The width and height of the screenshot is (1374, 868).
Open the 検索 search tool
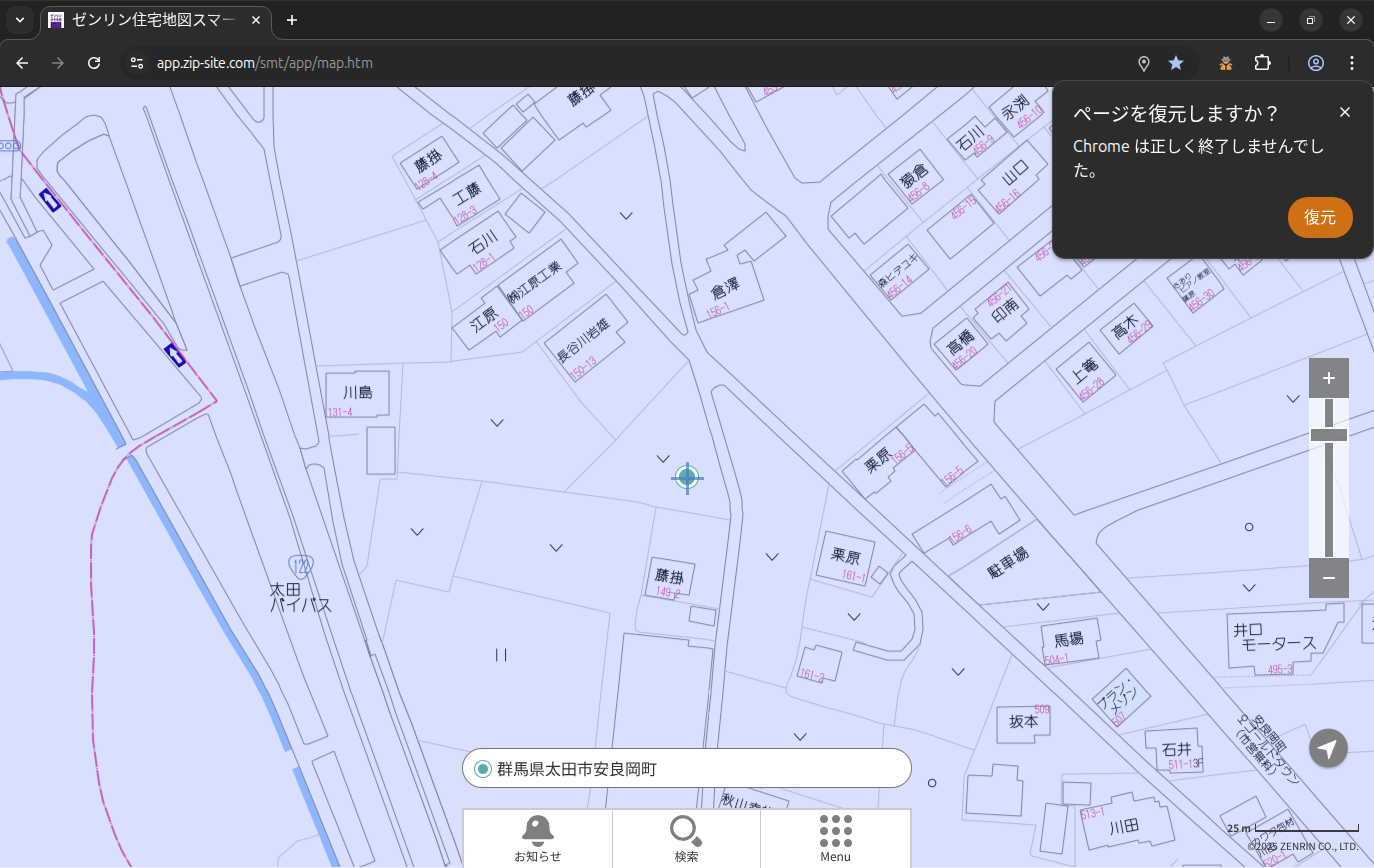686,831
